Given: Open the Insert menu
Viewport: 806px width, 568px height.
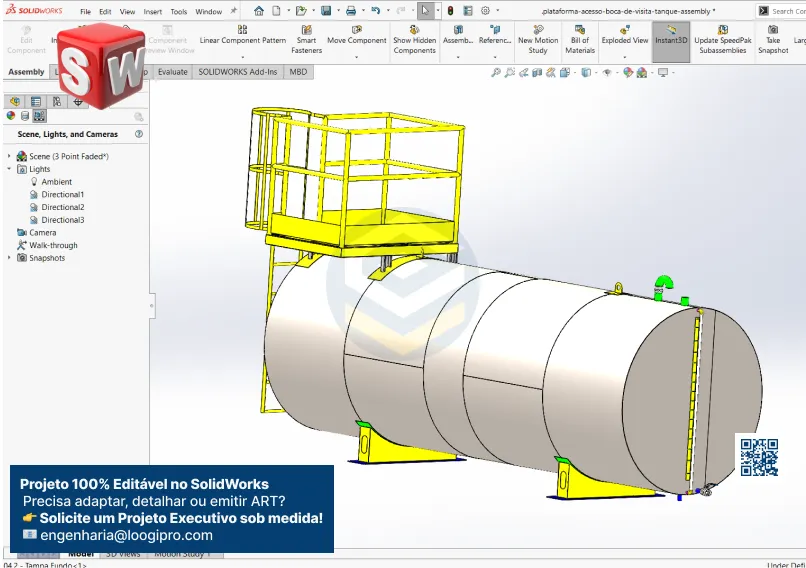Looking at the screenshot, I should click(x=153, y=12).
